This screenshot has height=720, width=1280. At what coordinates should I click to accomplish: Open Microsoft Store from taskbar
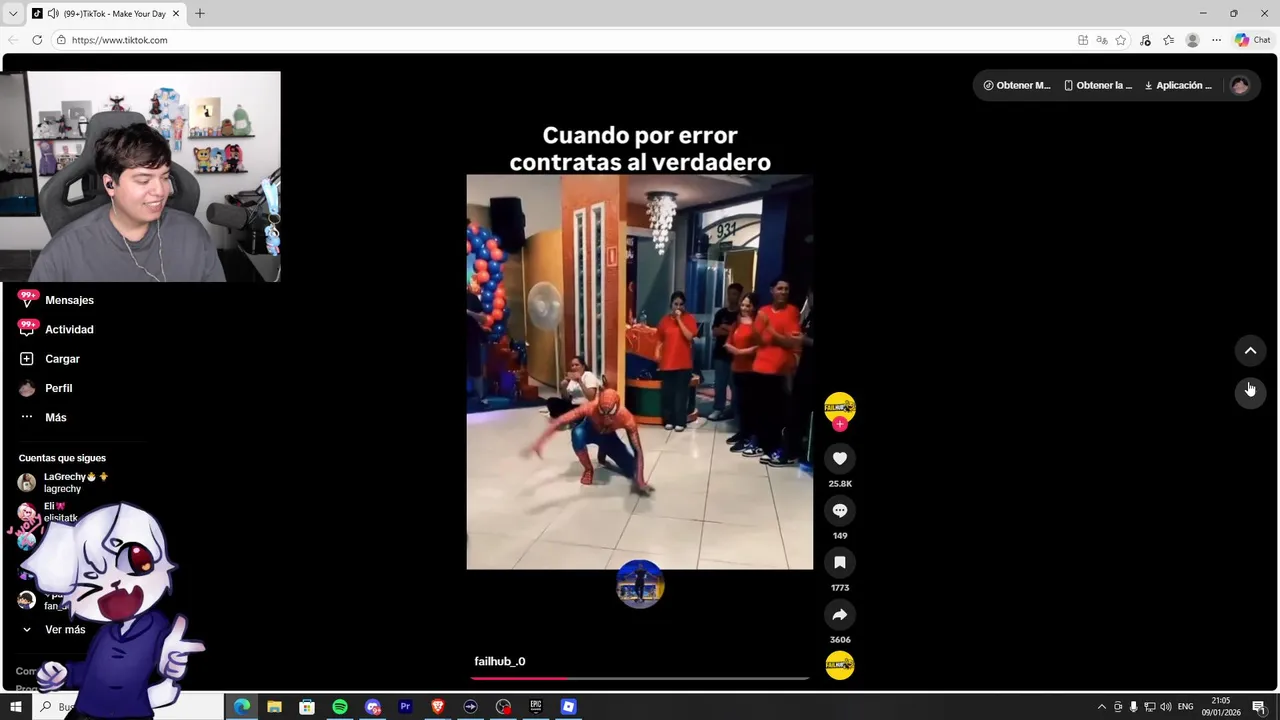[x=307, y=707]
